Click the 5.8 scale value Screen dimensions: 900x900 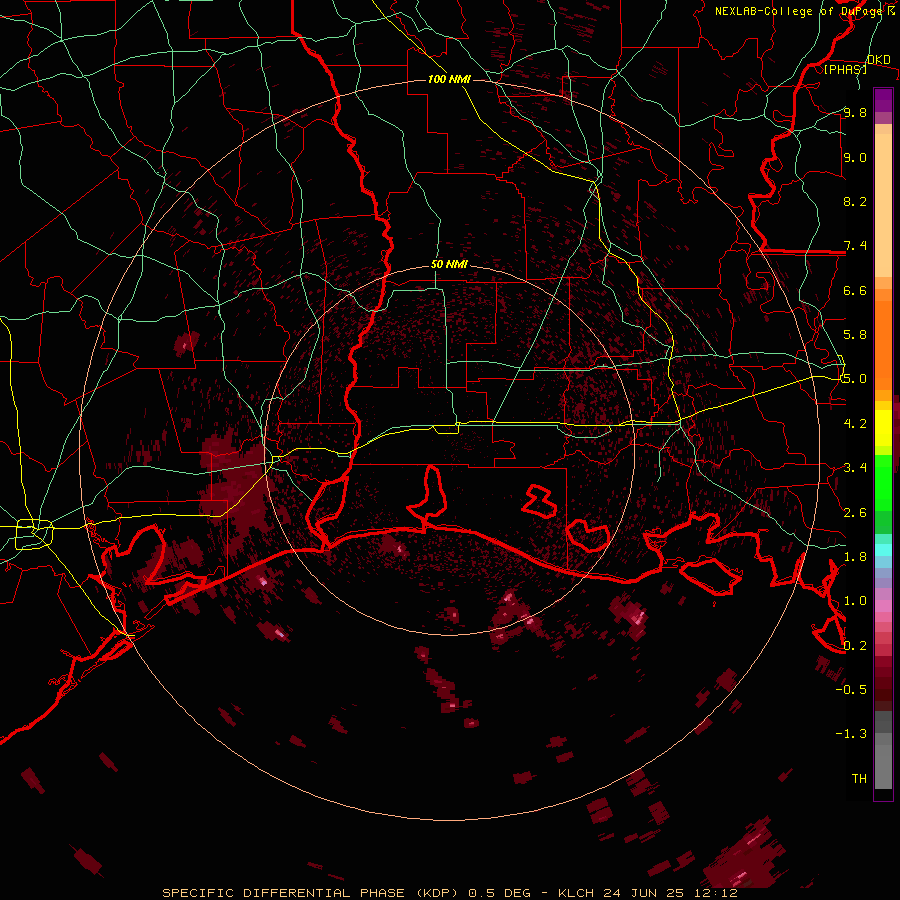point(855,335)
